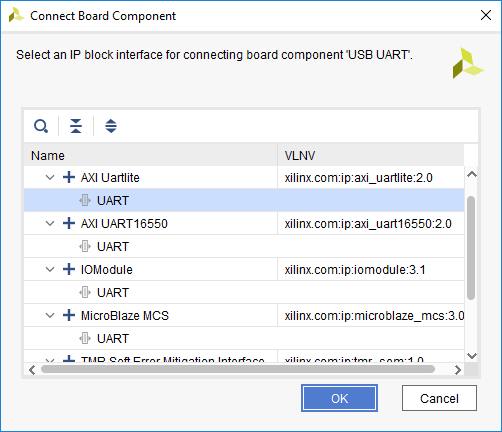Image resolution: width=502 pixels, height=432 pixels.
Task: Confirm the selection with the OK button
Action: coord(339,398)
